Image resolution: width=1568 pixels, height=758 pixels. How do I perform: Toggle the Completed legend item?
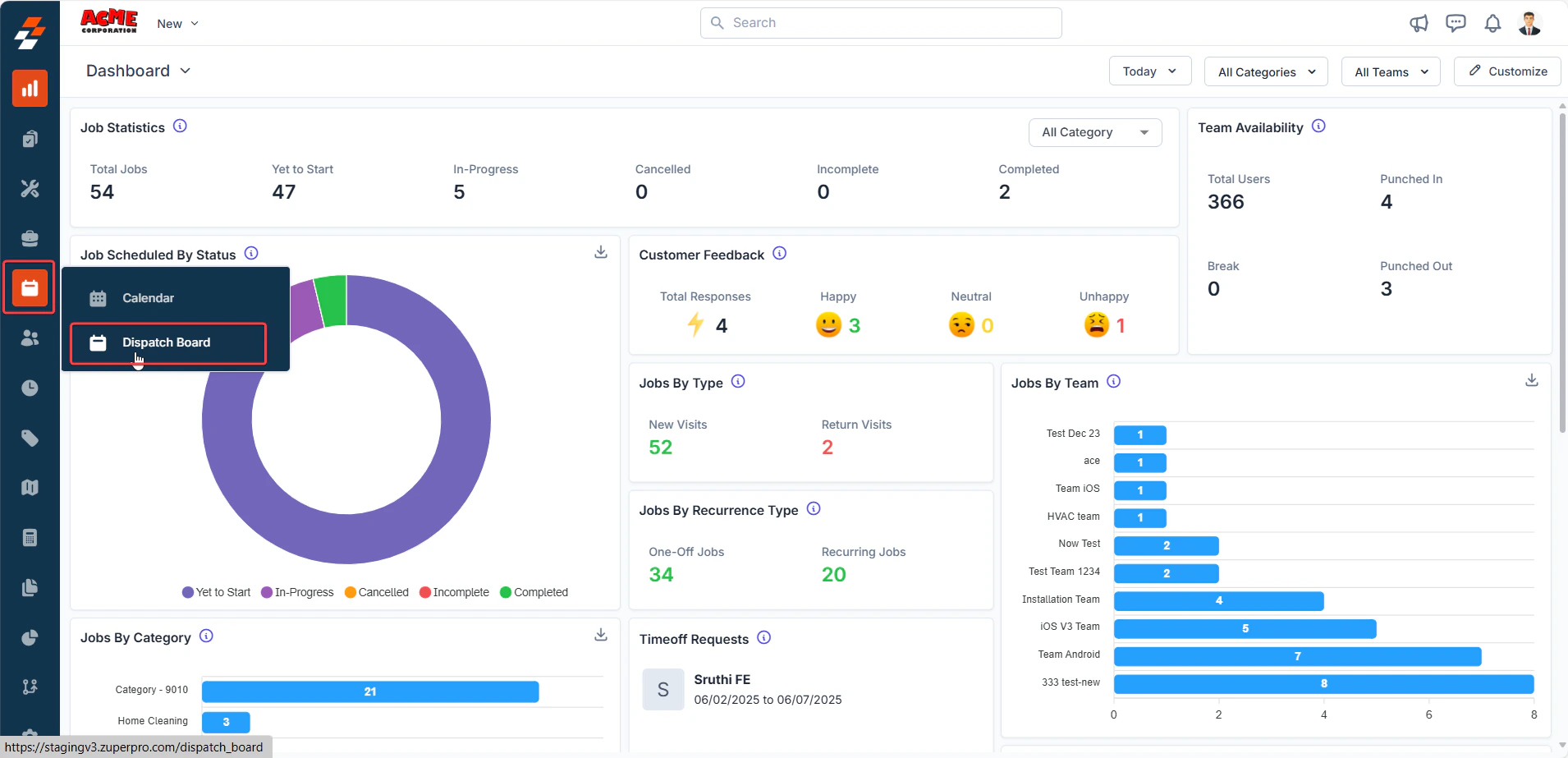point(534,592)
